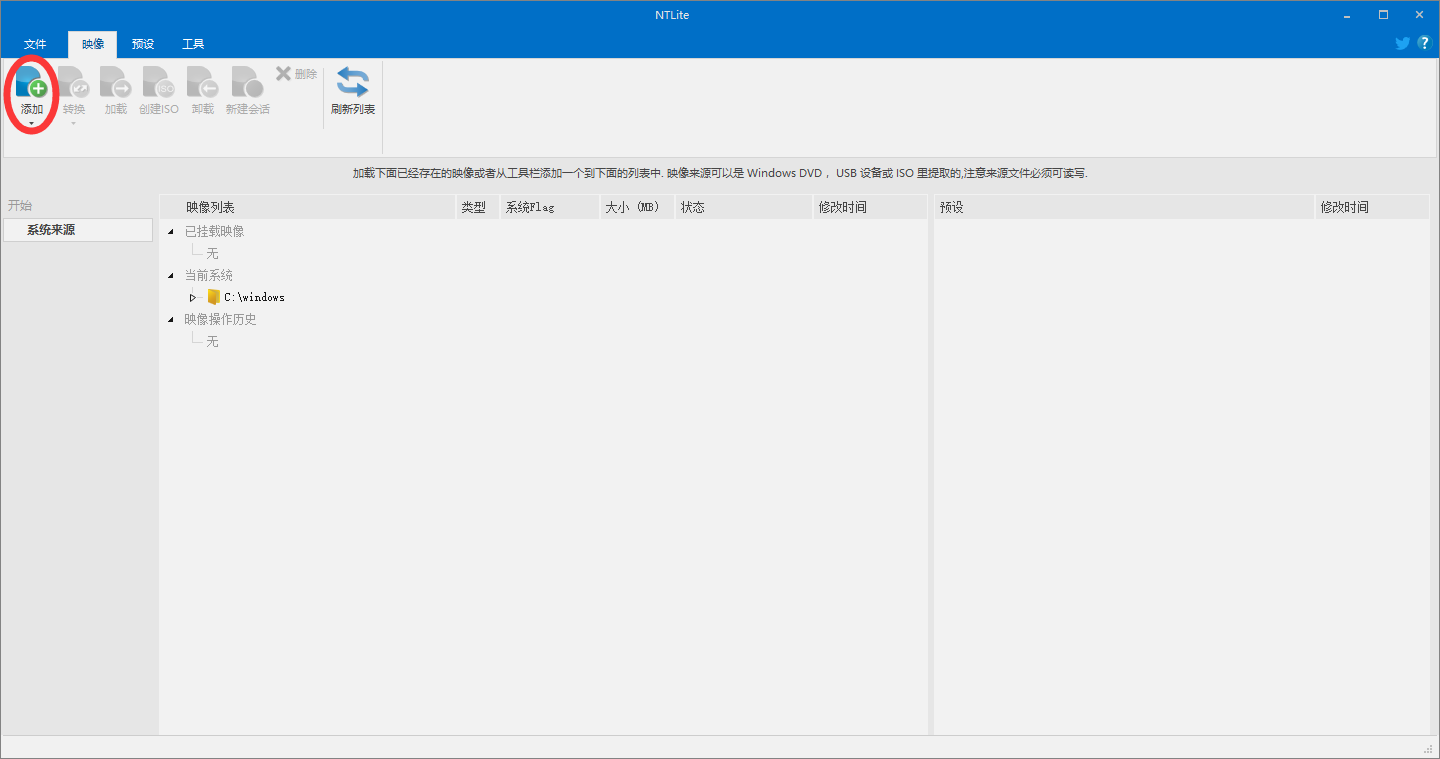Sort by 修改时间 header in presets panel
The image size is (1440, 759).
click(1372, 207)
